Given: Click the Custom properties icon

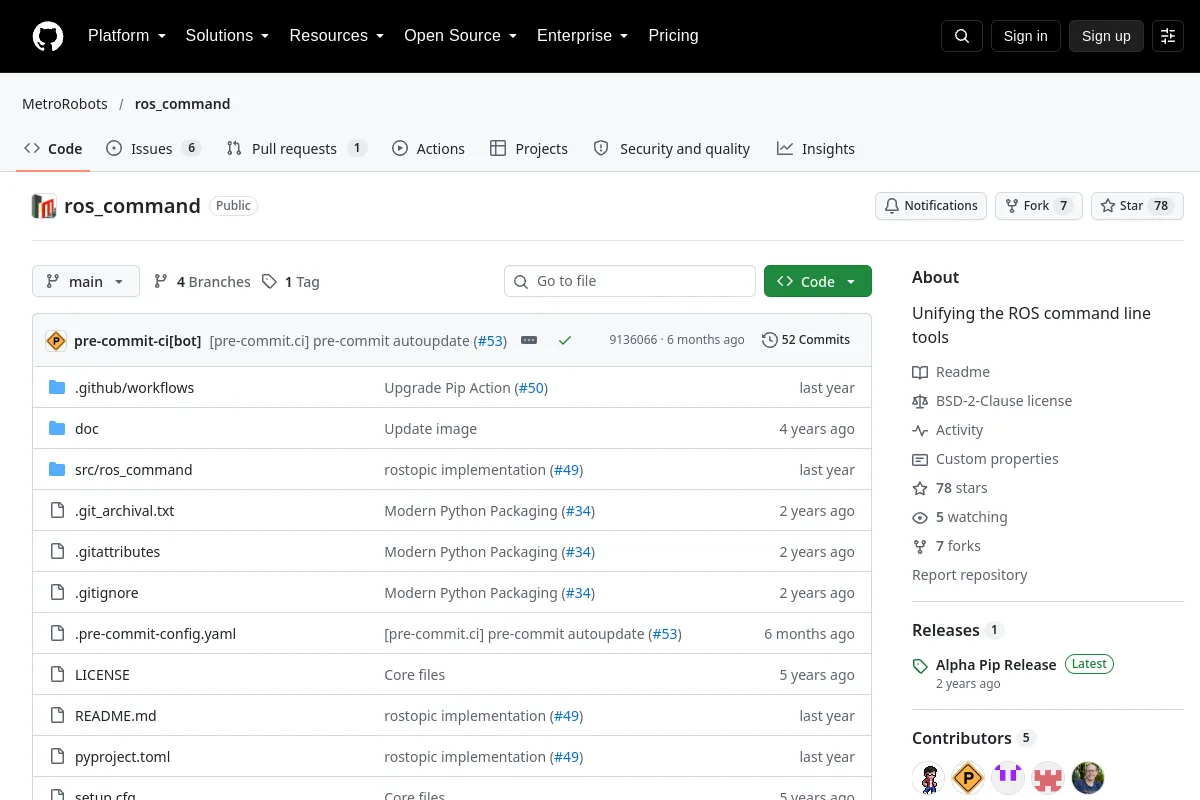Looking at the screenshot, I should (920, 459).
